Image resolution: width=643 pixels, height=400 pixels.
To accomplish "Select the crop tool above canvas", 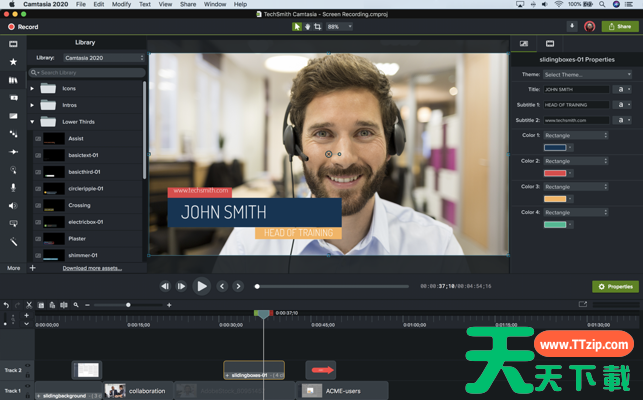I will [317, 27].
